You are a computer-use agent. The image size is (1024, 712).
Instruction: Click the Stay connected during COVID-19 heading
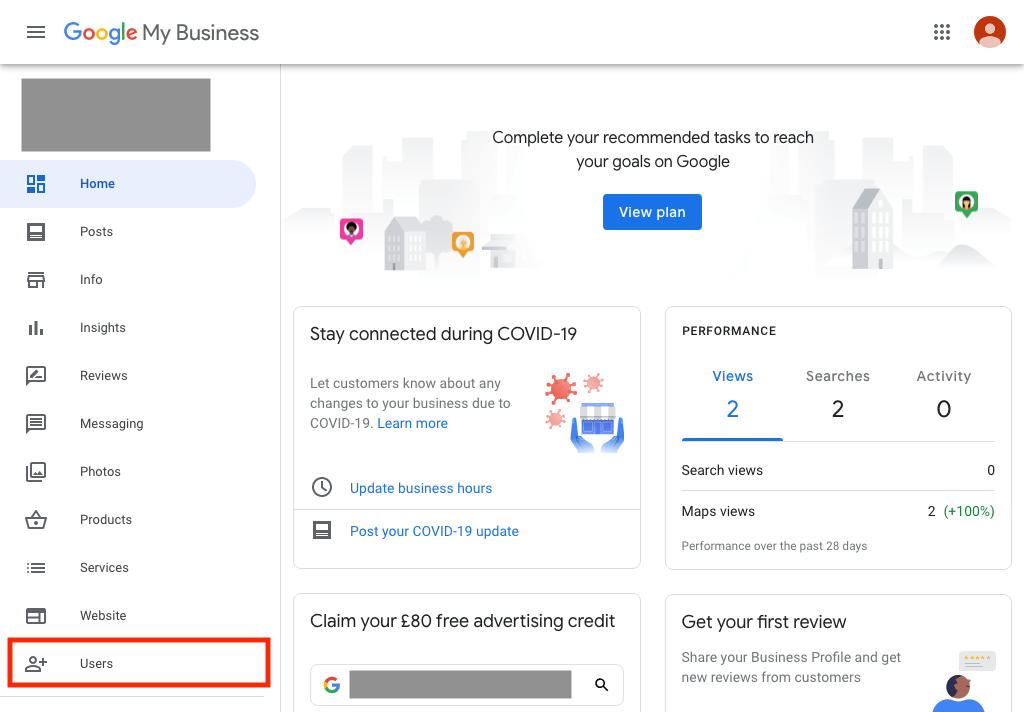click(x=443, y=334)
